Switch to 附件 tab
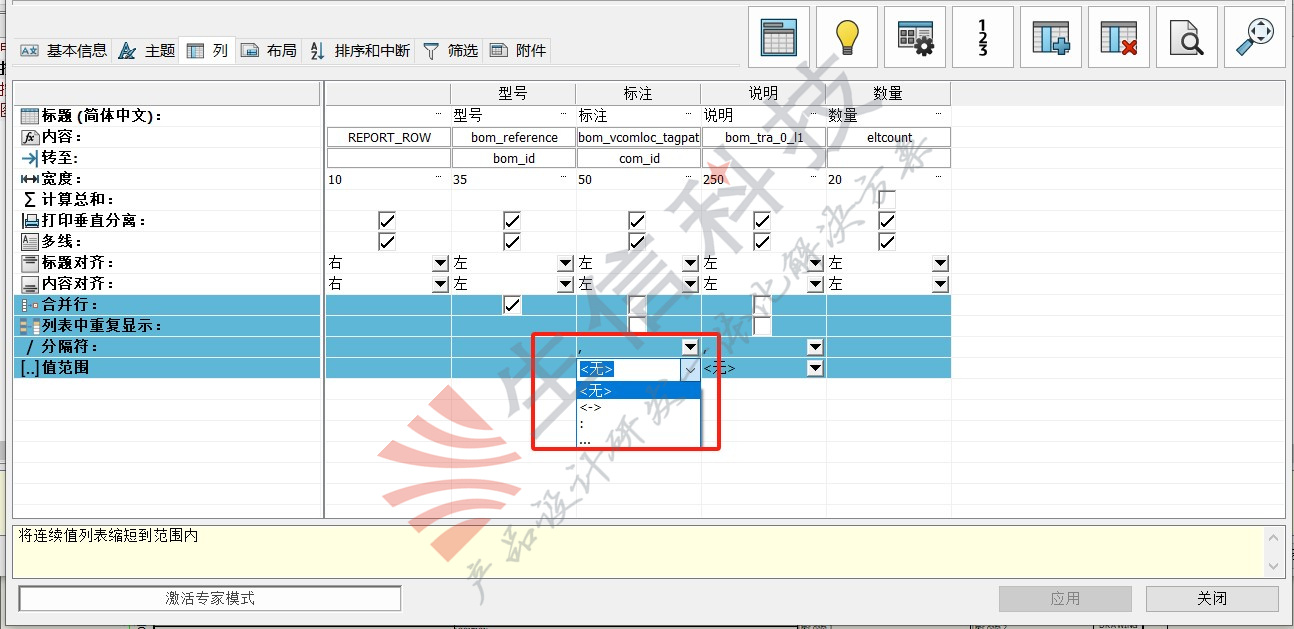1294x629 pixels. point(519,50)
